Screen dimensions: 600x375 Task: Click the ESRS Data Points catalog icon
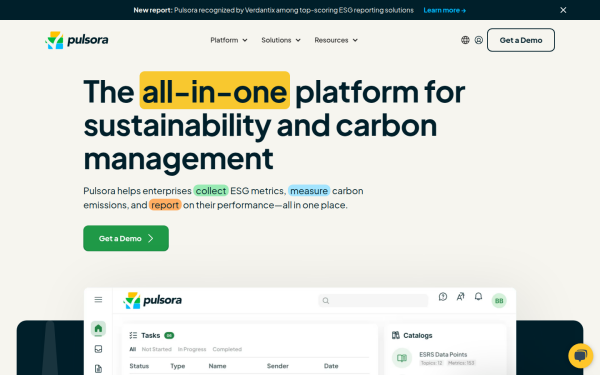(402, 358)
